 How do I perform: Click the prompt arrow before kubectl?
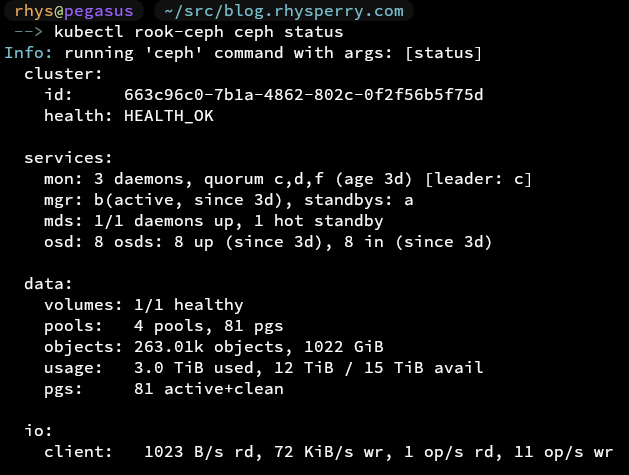point(28,32)
